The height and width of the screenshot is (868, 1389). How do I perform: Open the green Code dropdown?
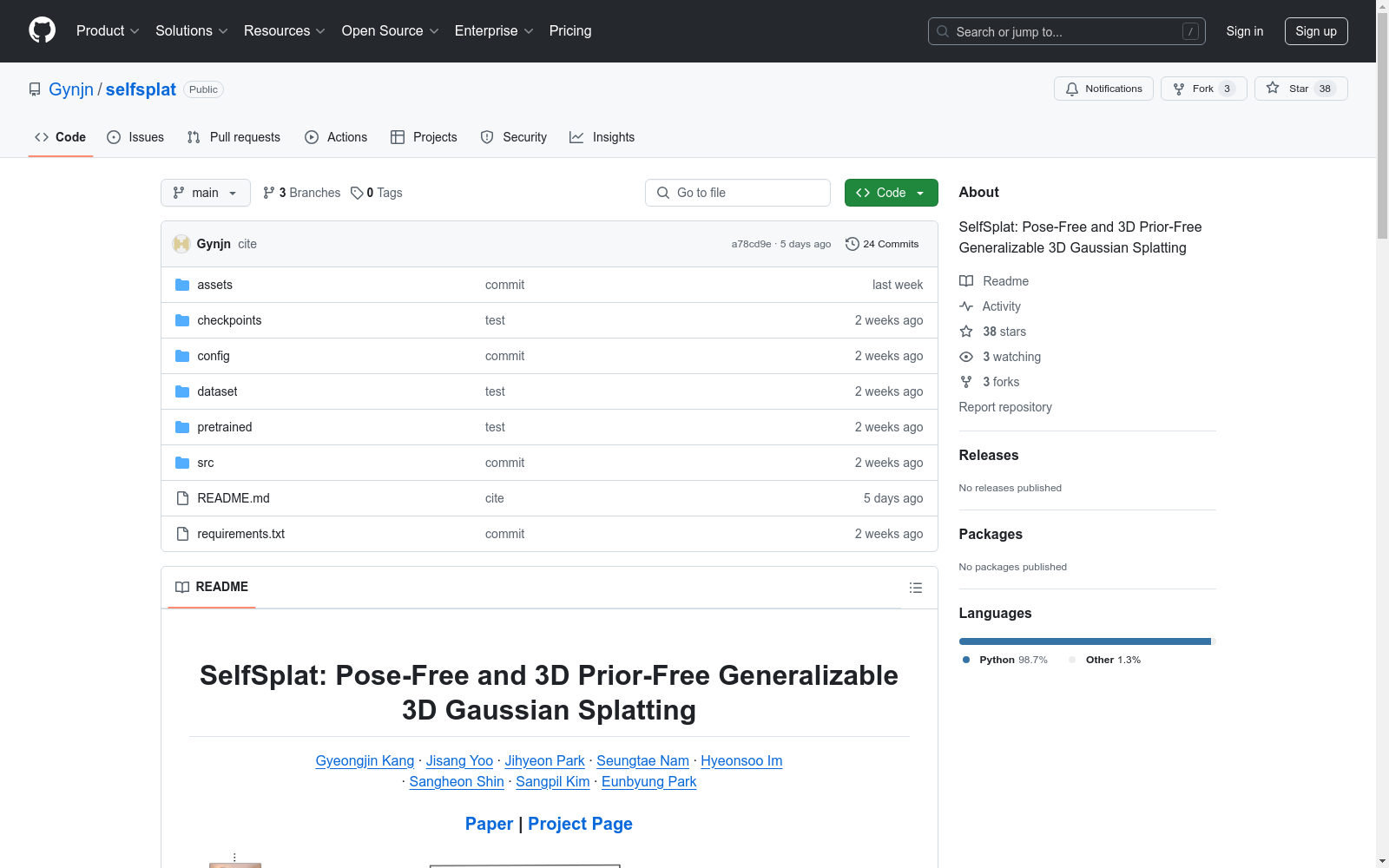pos(891,193)
